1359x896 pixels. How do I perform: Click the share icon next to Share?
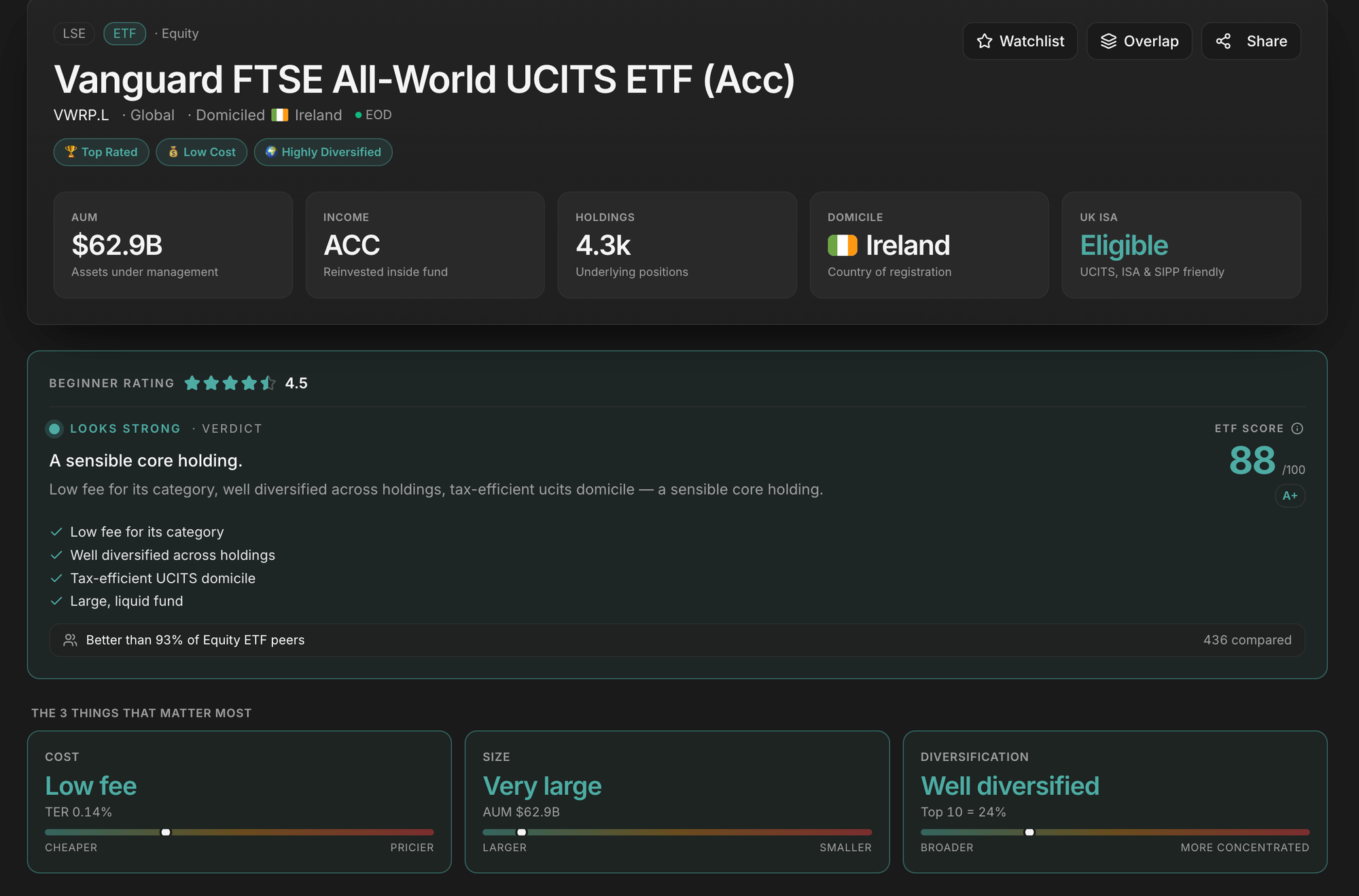point(1223,41)
